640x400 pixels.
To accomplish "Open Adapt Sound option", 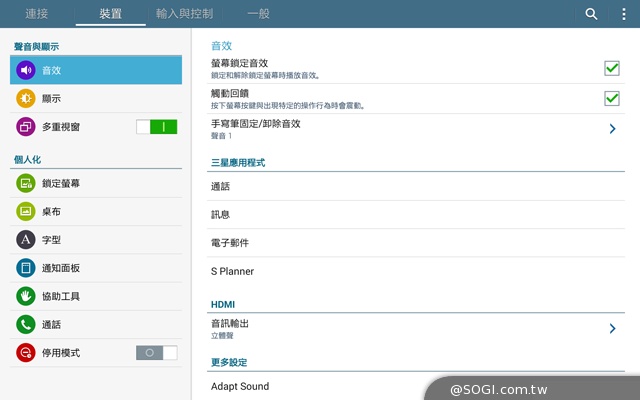I will pos(240,386).
